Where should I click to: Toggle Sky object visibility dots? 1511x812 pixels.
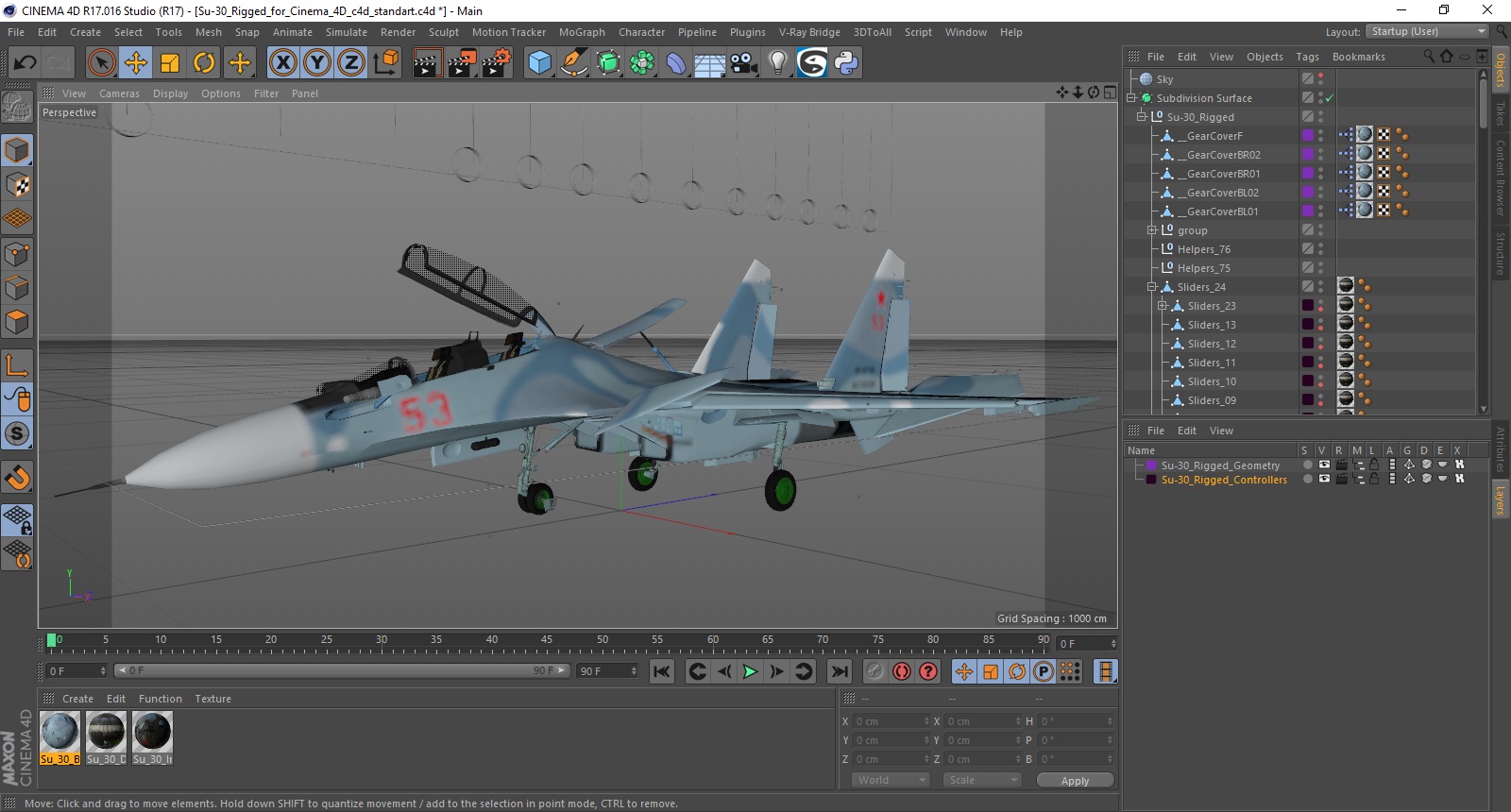click(1320, 79)
